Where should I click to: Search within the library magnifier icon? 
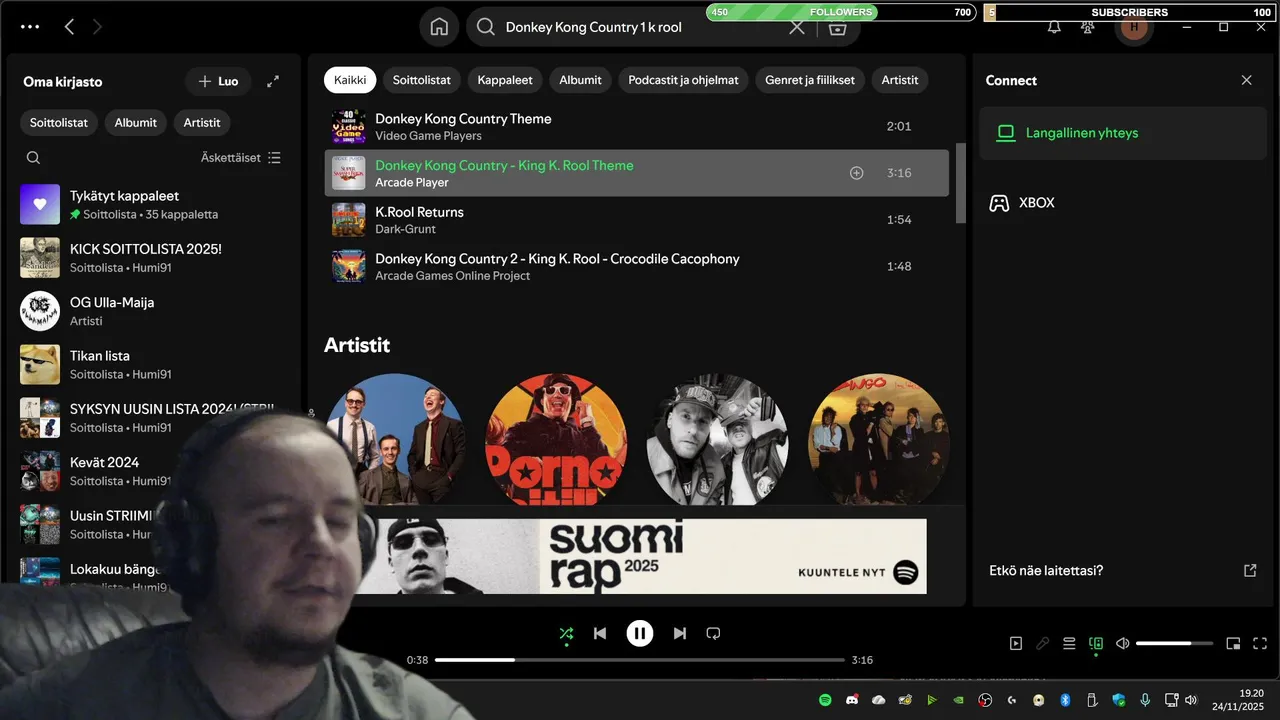coord(33,158)
